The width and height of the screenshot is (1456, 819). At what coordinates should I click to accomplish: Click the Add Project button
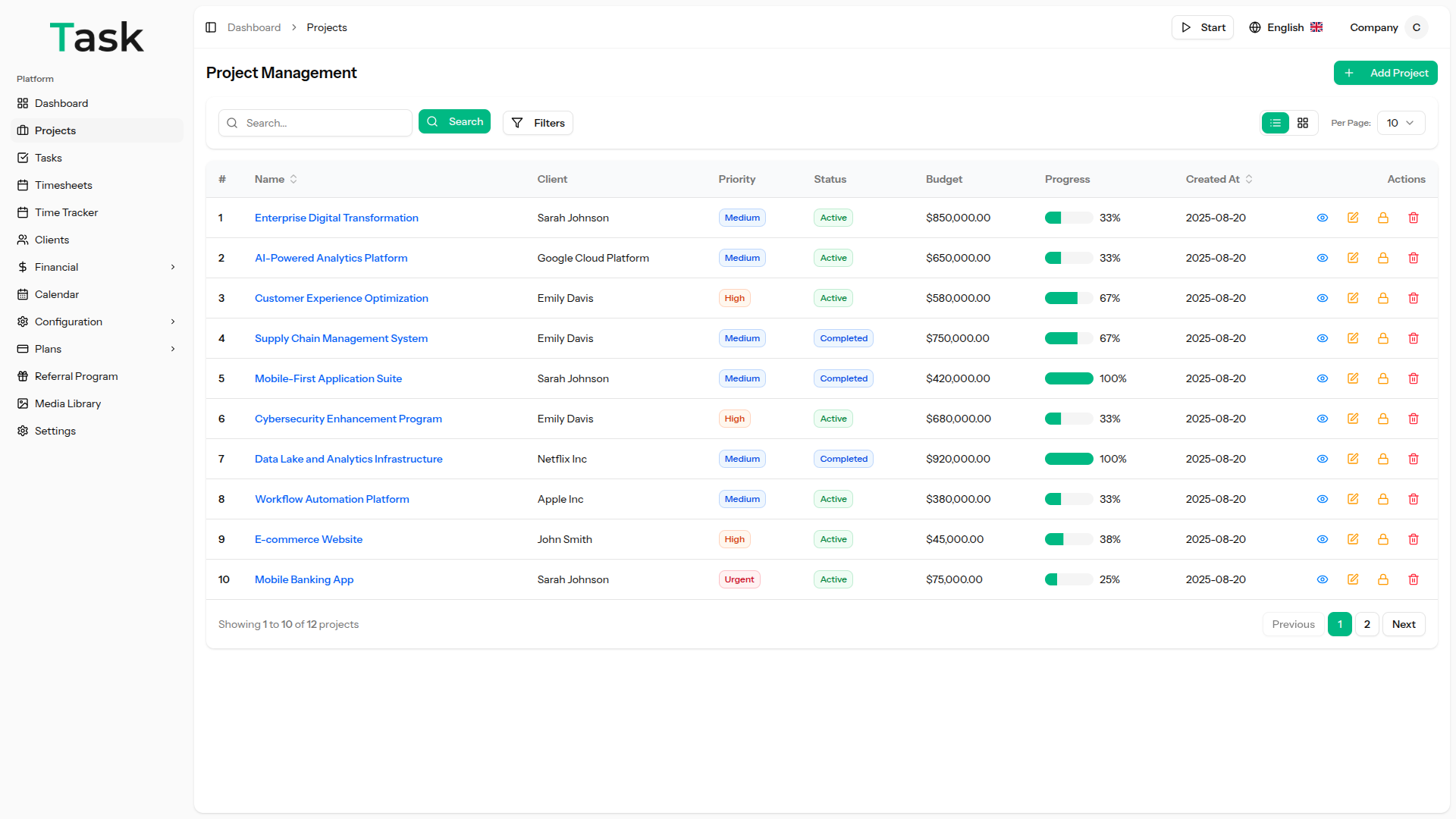point(1385,73)
